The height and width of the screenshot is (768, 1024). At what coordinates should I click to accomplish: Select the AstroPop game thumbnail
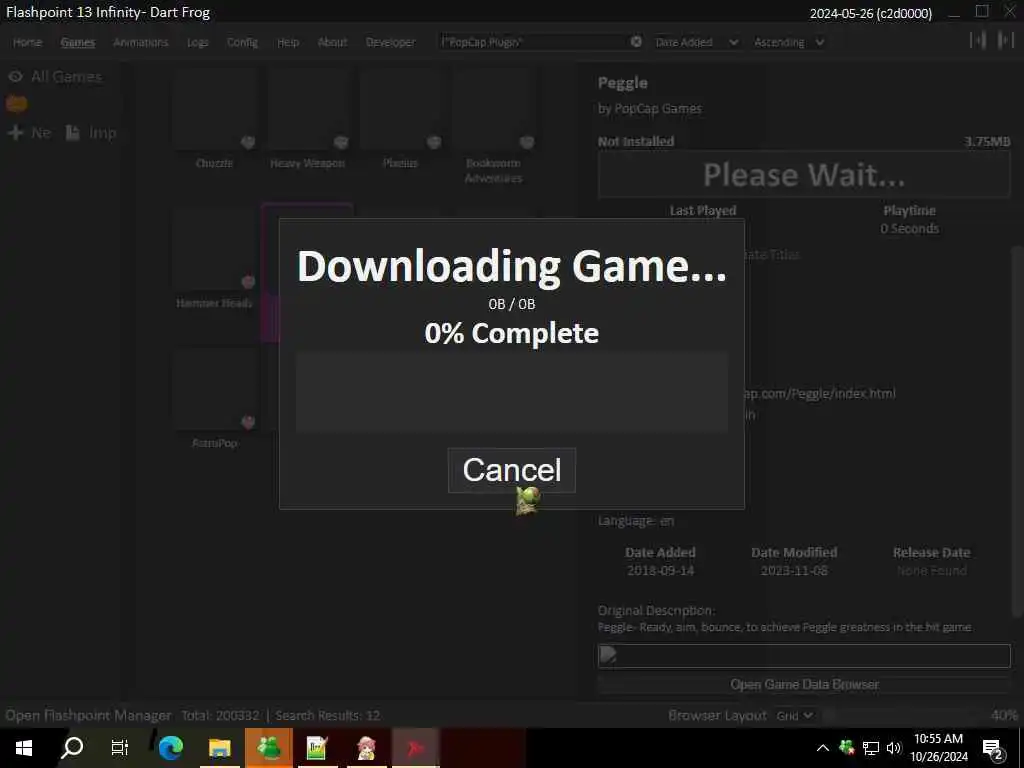[x=214, y=389]
